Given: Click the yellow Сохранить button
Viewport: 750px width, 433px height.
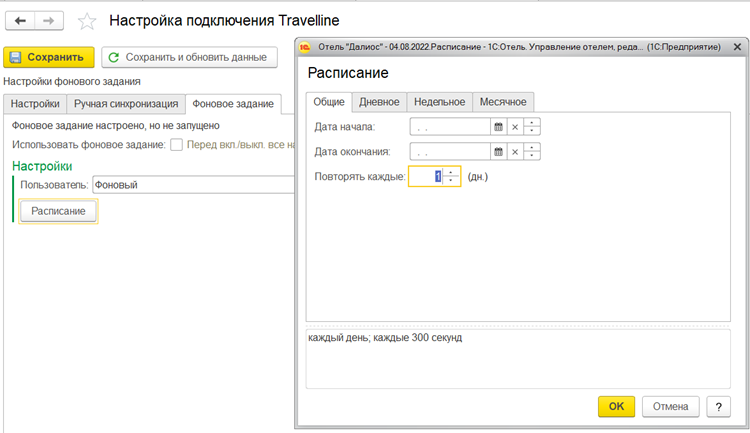Looking at the screenshot, I should point(49,57).
